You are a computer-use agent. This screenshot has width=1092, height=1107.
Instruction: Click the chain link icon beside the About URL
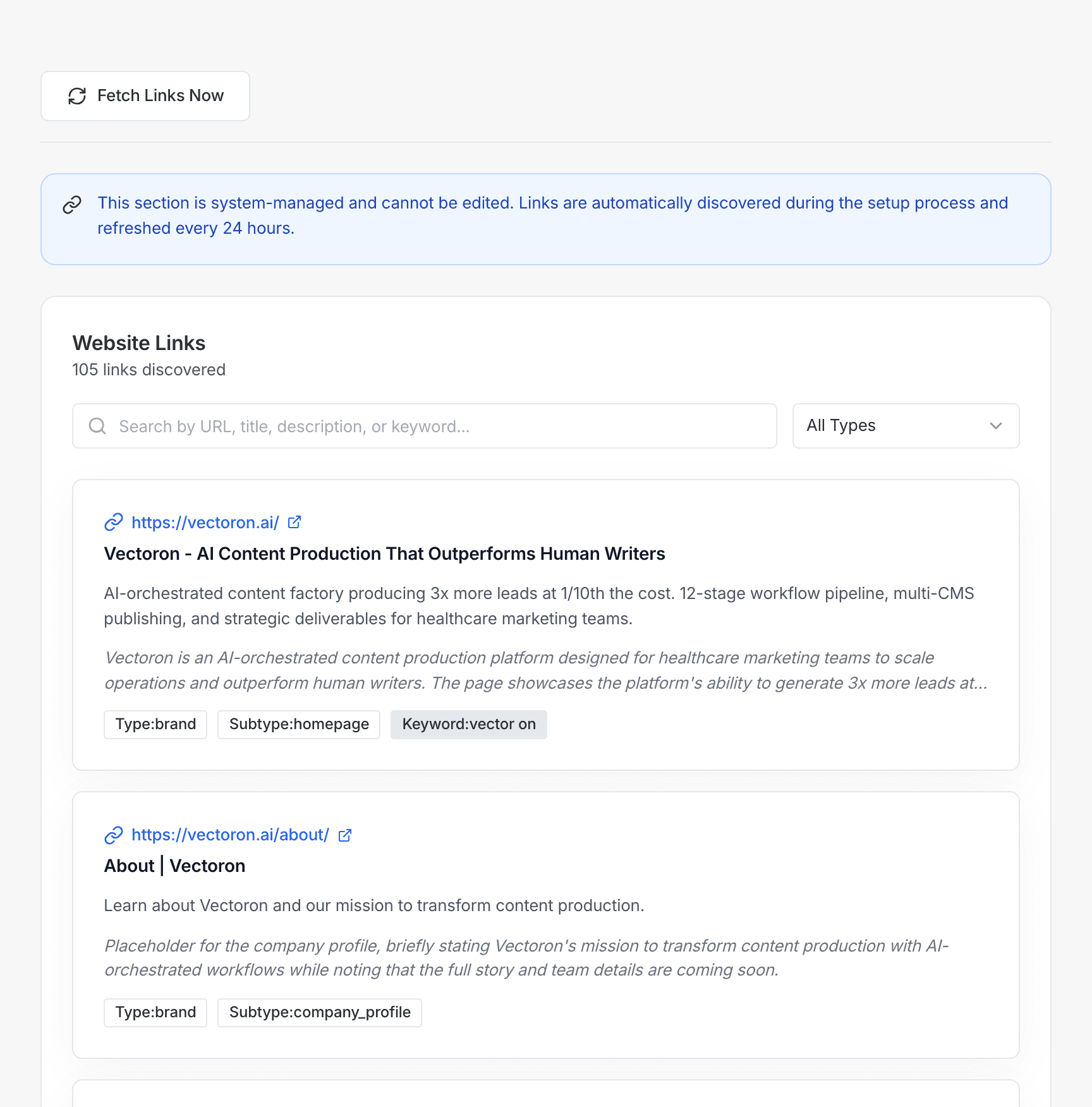click(114, 835)
